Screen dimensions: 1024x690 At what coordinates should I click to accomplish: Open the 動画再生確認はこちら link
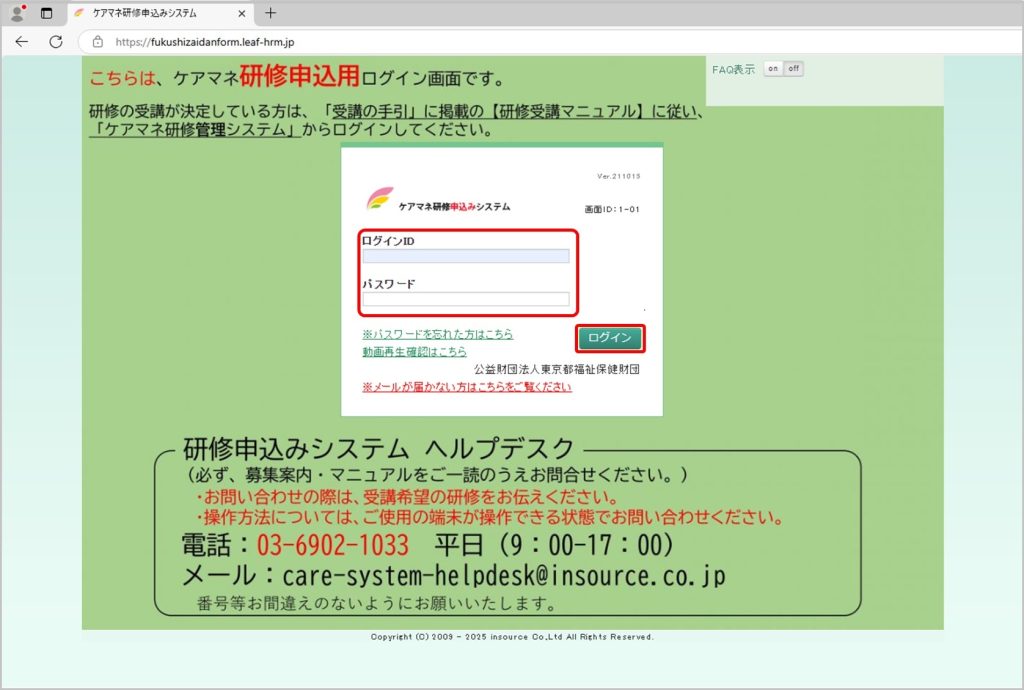pos(414,352)
